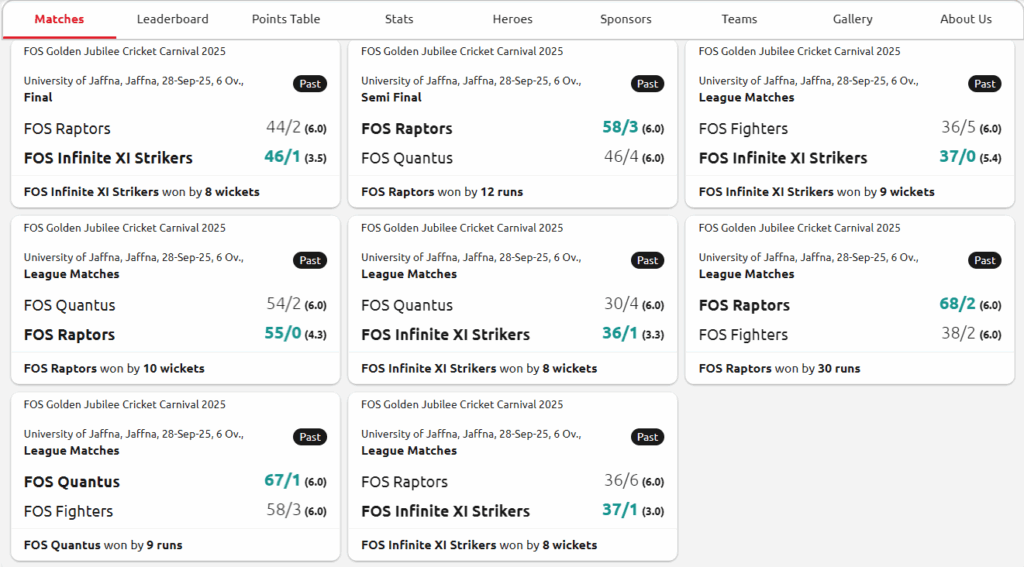Open the Leaderboard tab
The height and width of the screenshot is (567, 1024).
click(172, 19)
